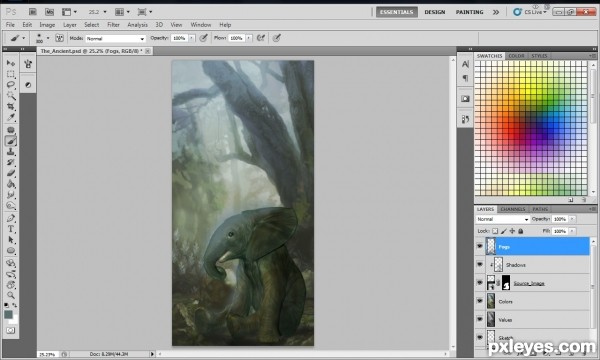Launch Mini Bridge from the top bar
Image resolution: width=600 pixels, height=360 pixels.
tap(49, 12)
